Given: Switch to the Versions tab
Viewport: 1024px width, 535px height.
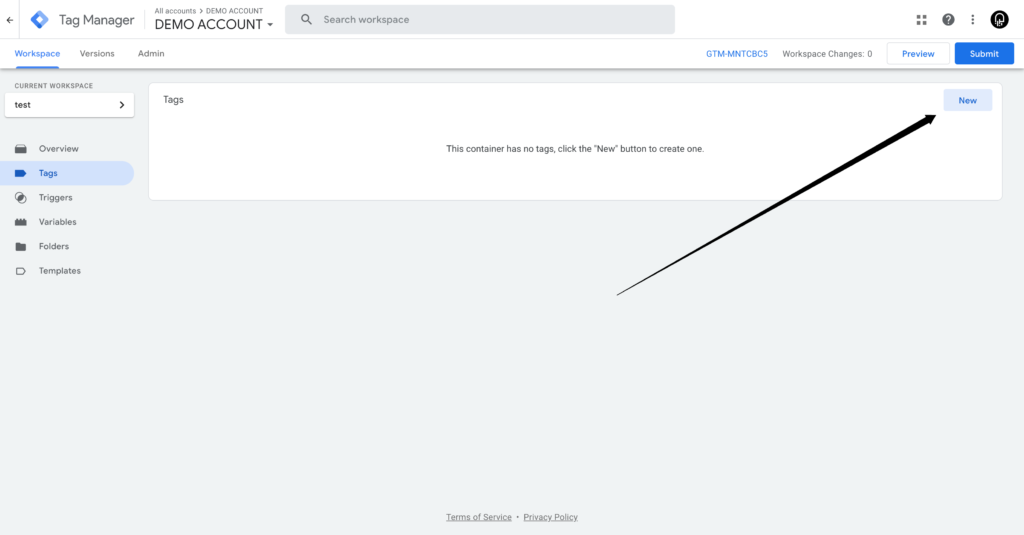Looking at the screenshot, I should tap(97, 54).
